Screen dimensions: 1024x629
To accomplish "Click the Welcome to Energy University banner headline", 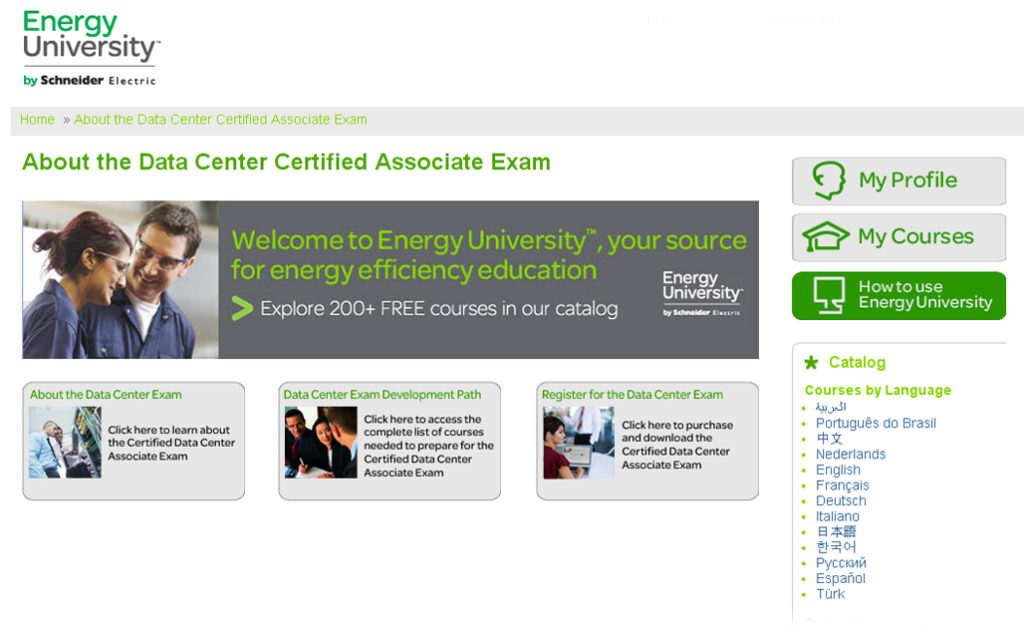I will pyautogui.click(x=488, y=255).
